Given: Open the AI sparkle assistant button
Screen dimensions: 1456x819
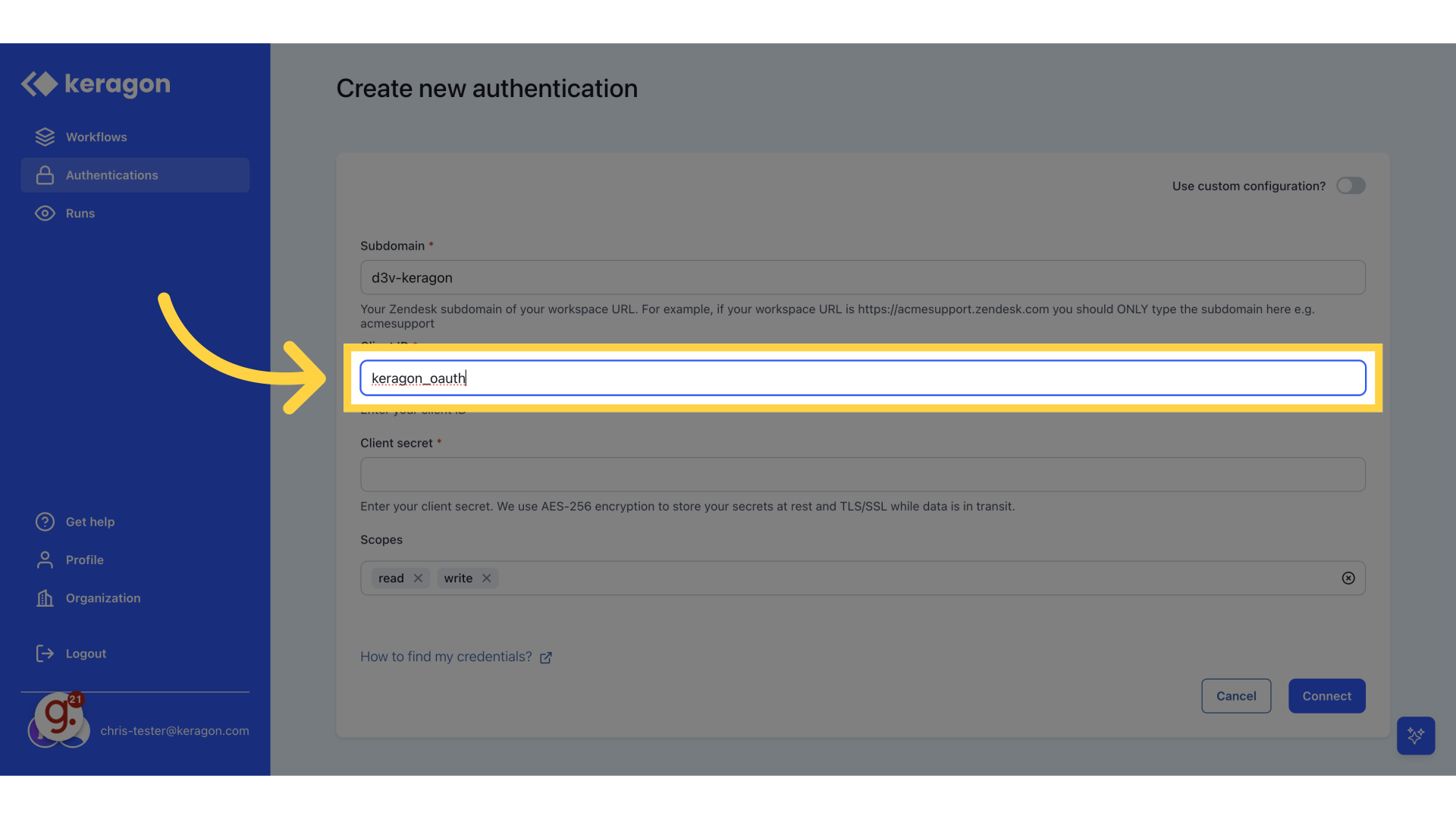Looking at the screenshot, I should [1416, 736].
